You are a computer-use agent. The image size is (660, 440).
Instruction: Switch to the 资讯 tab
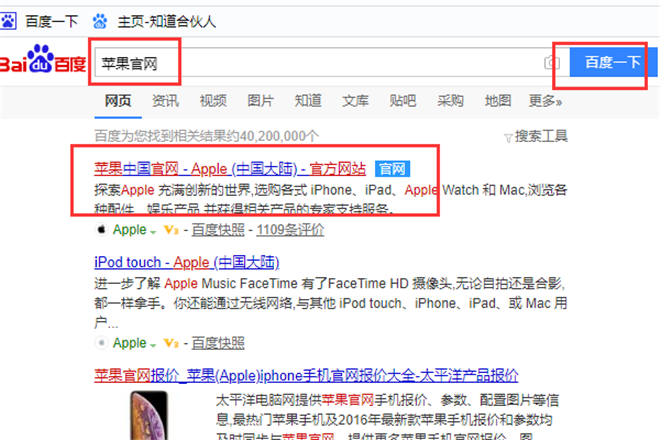click(x=165, y=101)
